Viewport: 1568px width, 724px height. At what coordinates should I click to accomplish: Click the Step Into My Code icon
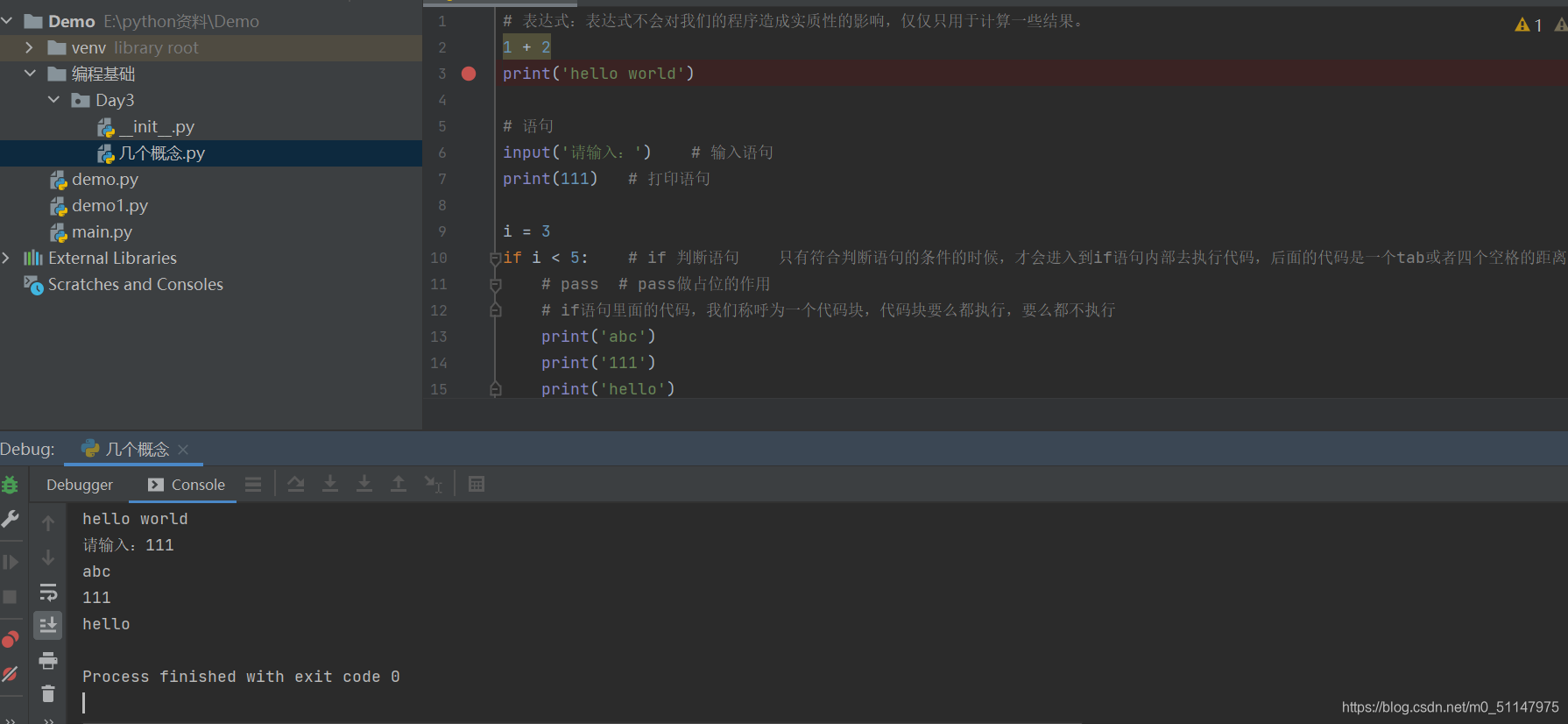[364, 484]
